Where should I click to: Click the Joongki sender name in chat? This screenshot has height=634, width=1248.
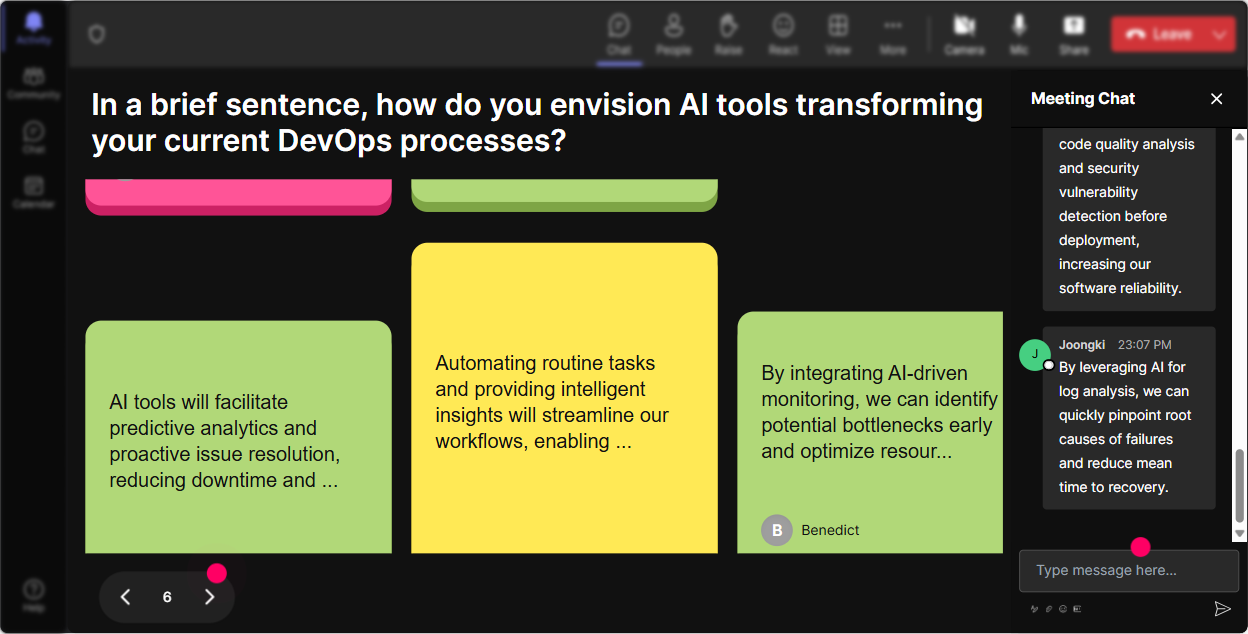[x=1082, y=344]
